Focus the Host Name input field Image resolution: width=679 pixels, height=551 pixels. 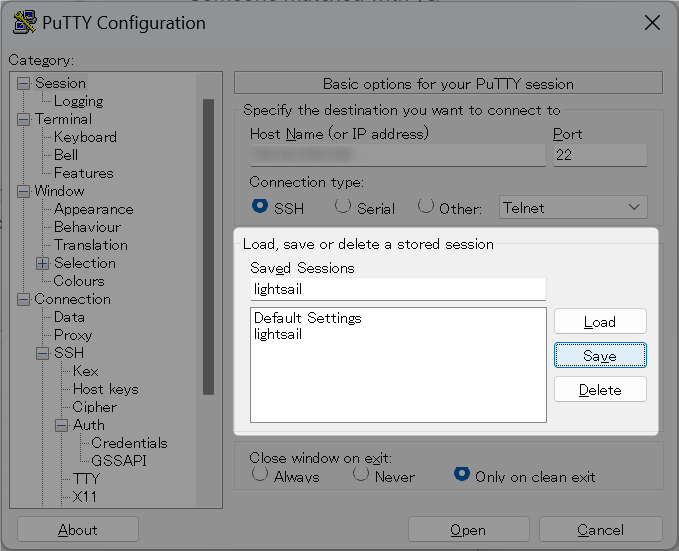coord(398,155)
